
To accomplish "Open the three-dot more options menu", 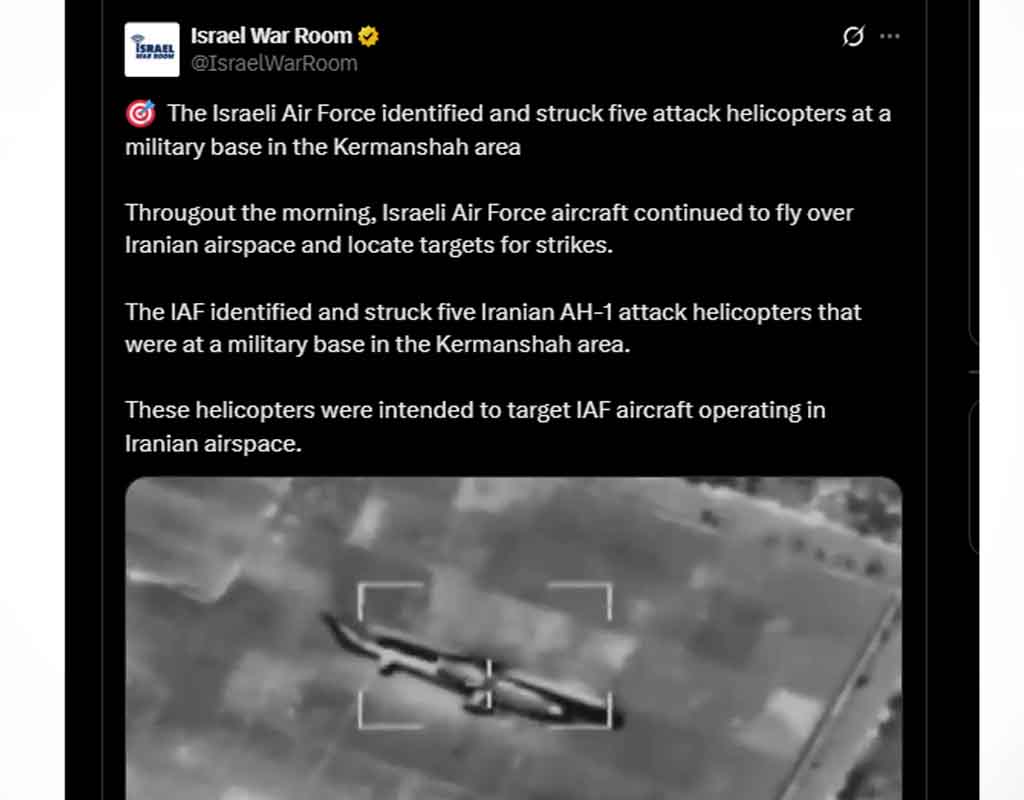I will 889,36.
